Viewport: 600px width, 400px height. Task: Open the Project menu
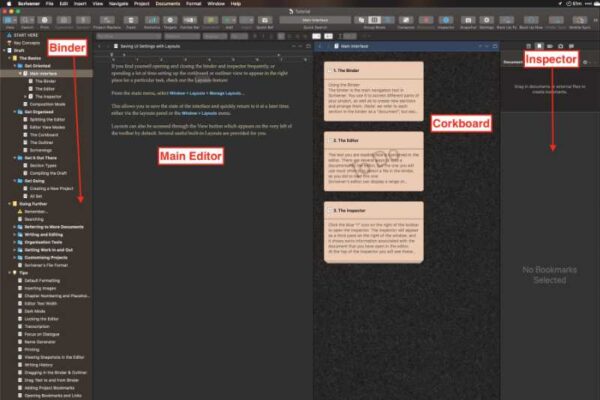coord(142,3)
